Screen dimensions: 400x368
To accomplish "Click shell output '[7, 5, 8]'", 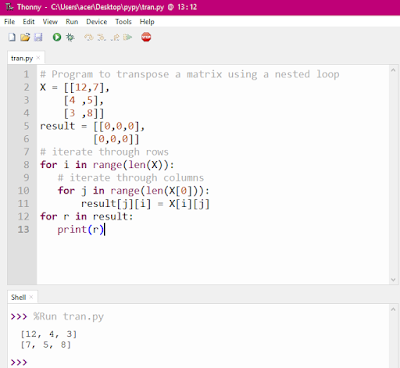I will pos(46,344).
